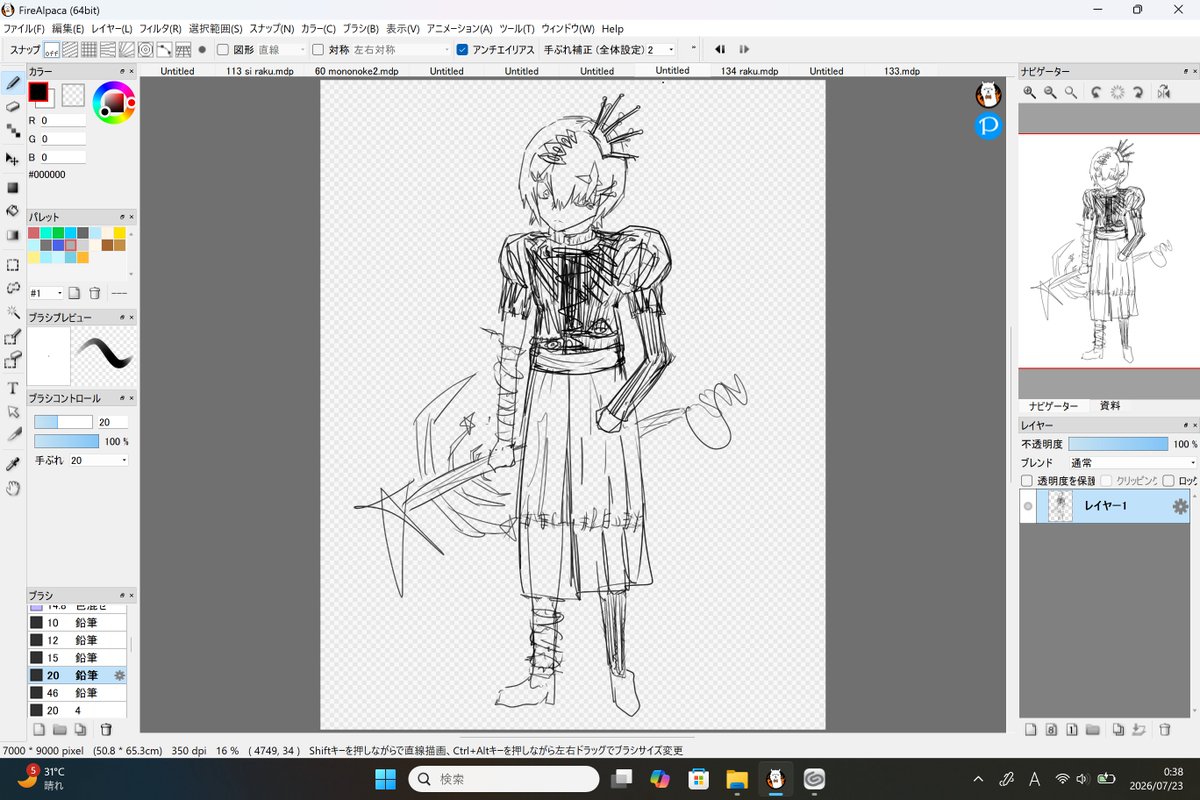
Task: Open File Explorer from the taskbar
Action: 737,779
